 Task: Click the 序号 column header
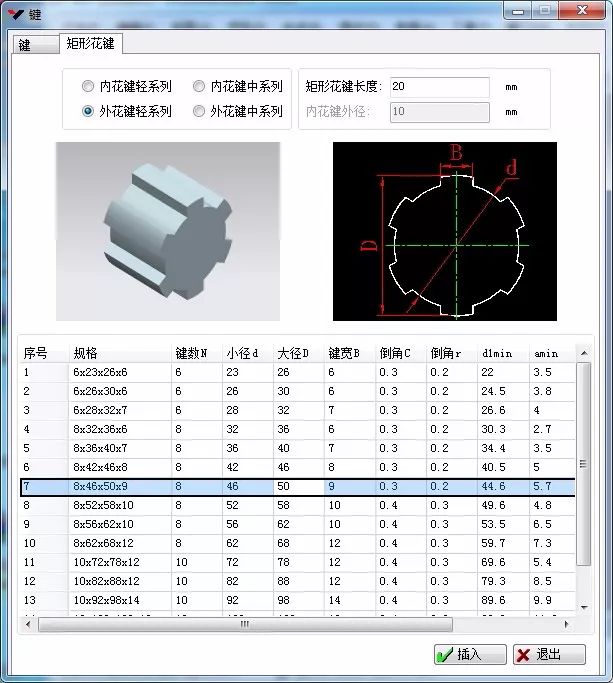coord(44,353)
